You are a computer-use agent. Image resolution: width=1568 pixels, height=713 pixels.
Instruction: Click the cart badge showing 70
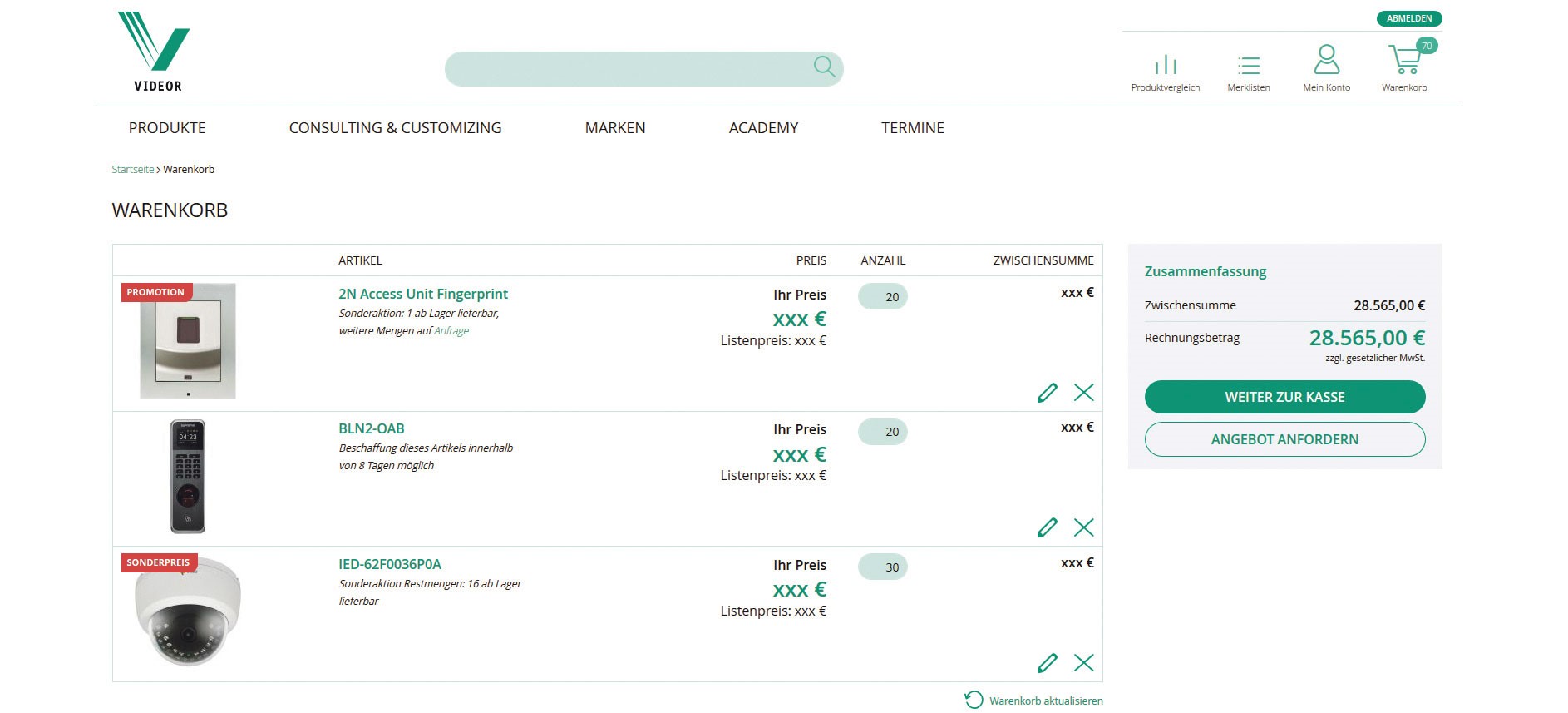click(x=1427, y=46)
